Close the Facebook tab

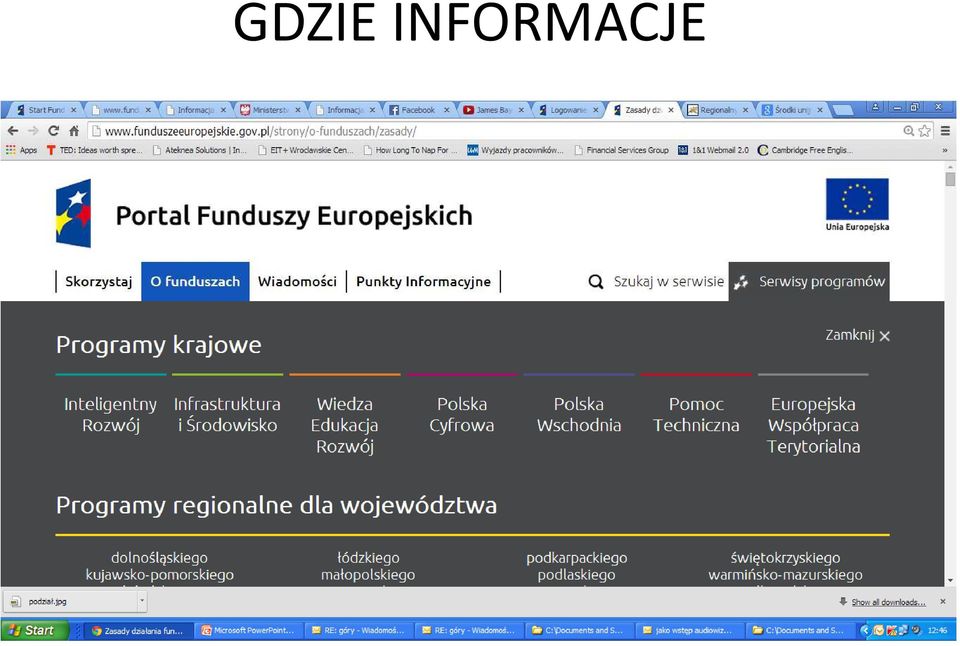pos(446,110)
